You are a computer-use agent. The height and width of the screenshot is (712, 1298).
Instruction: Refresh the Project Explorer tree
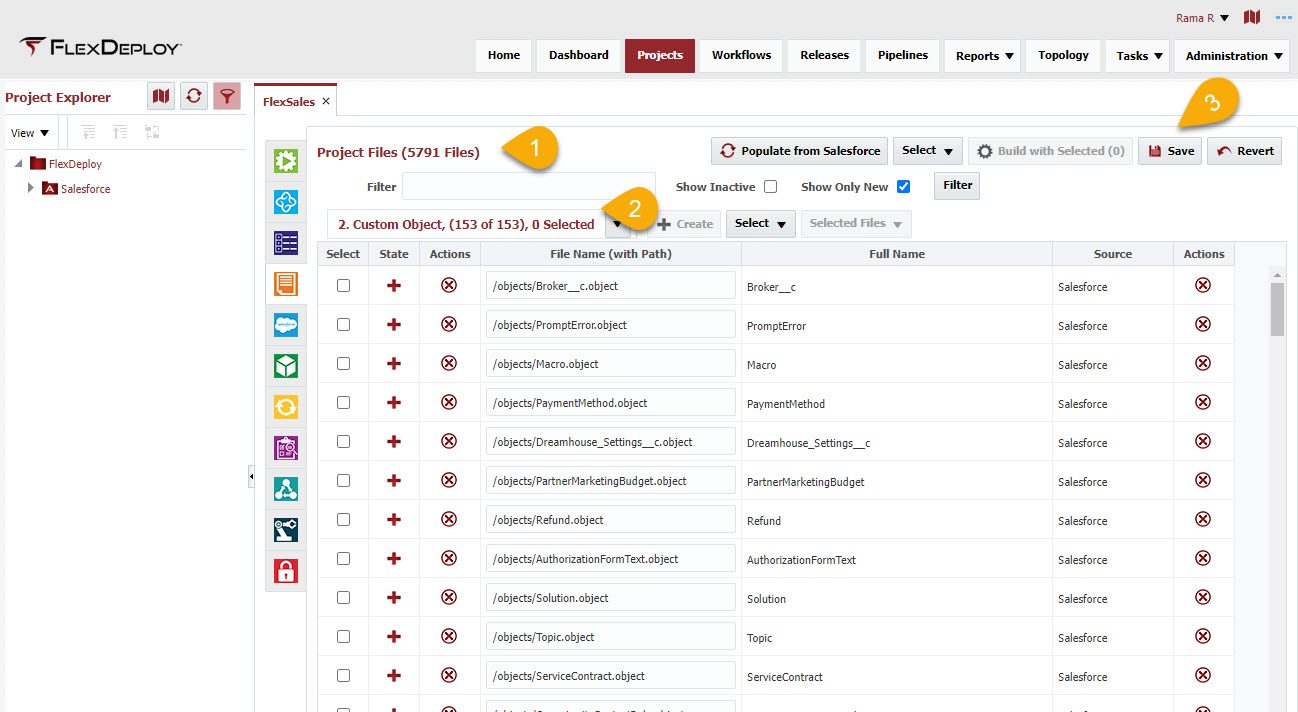click(194, 96)
